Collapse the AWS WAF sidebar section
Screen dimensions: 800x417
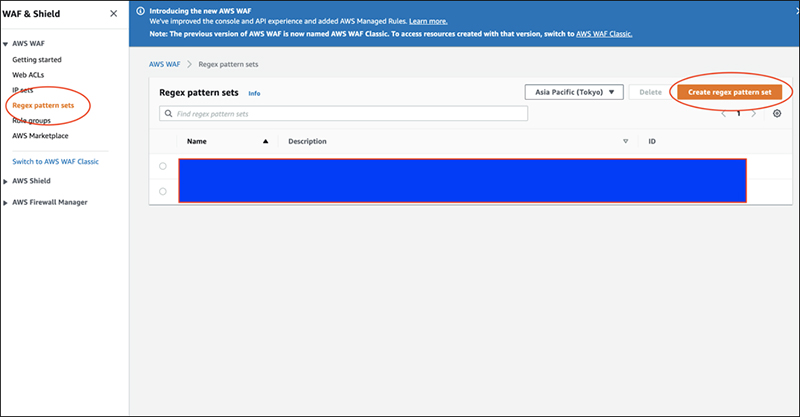pyautogui.click(x=7, y=45)
